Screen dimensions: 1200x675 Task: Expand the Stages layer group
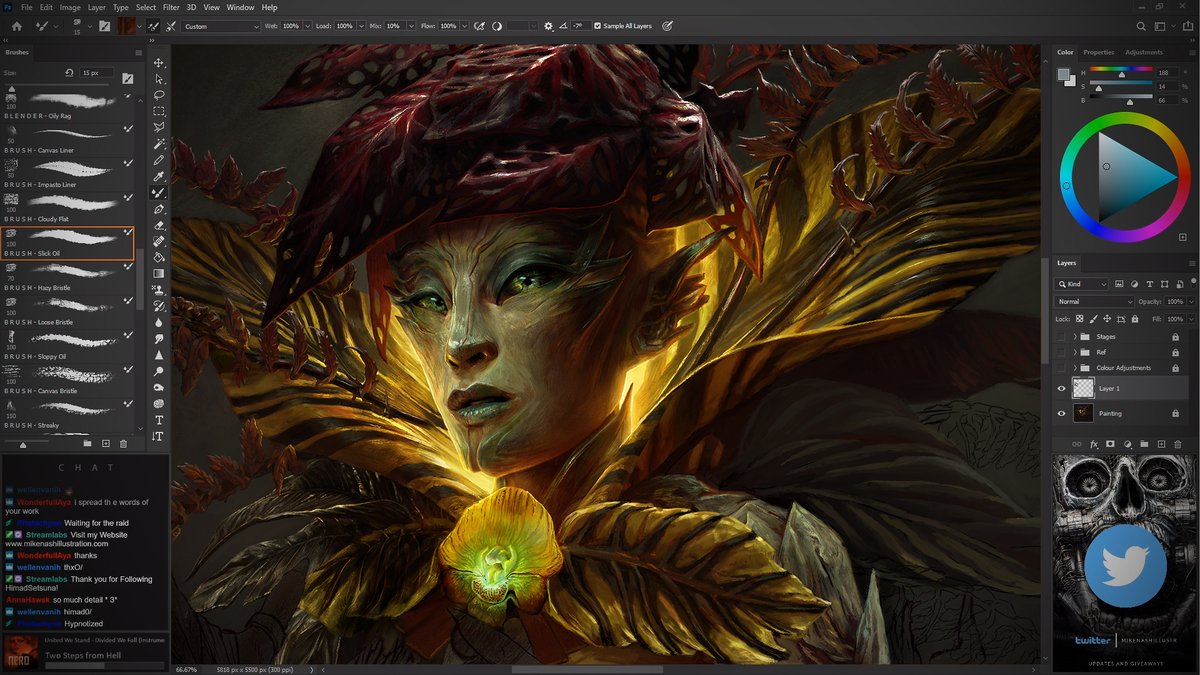1076,337
